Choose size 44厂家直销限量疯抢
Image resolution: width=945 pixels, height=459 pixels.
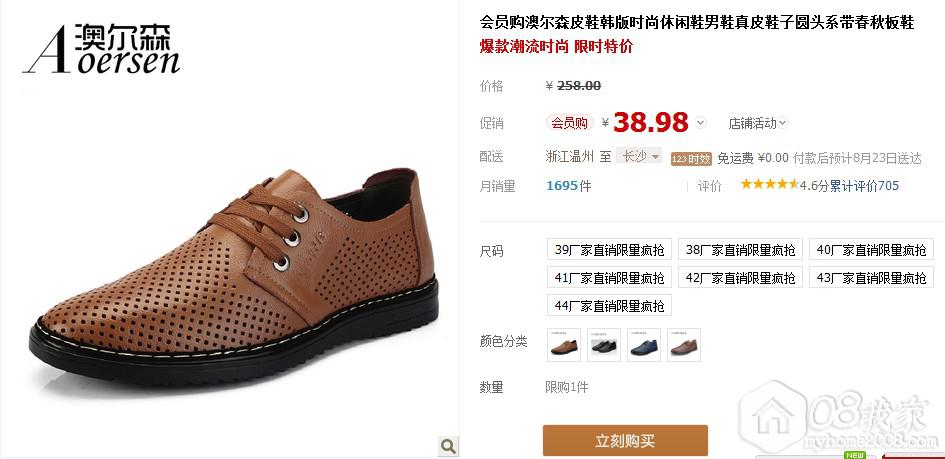(609, 305)
